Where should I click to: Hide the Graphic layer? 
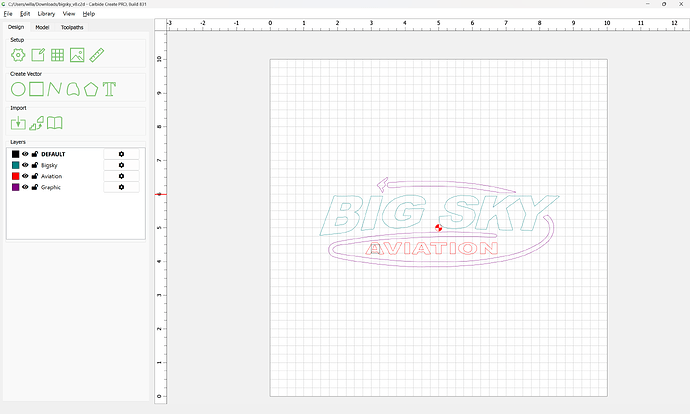pos(25,187)
